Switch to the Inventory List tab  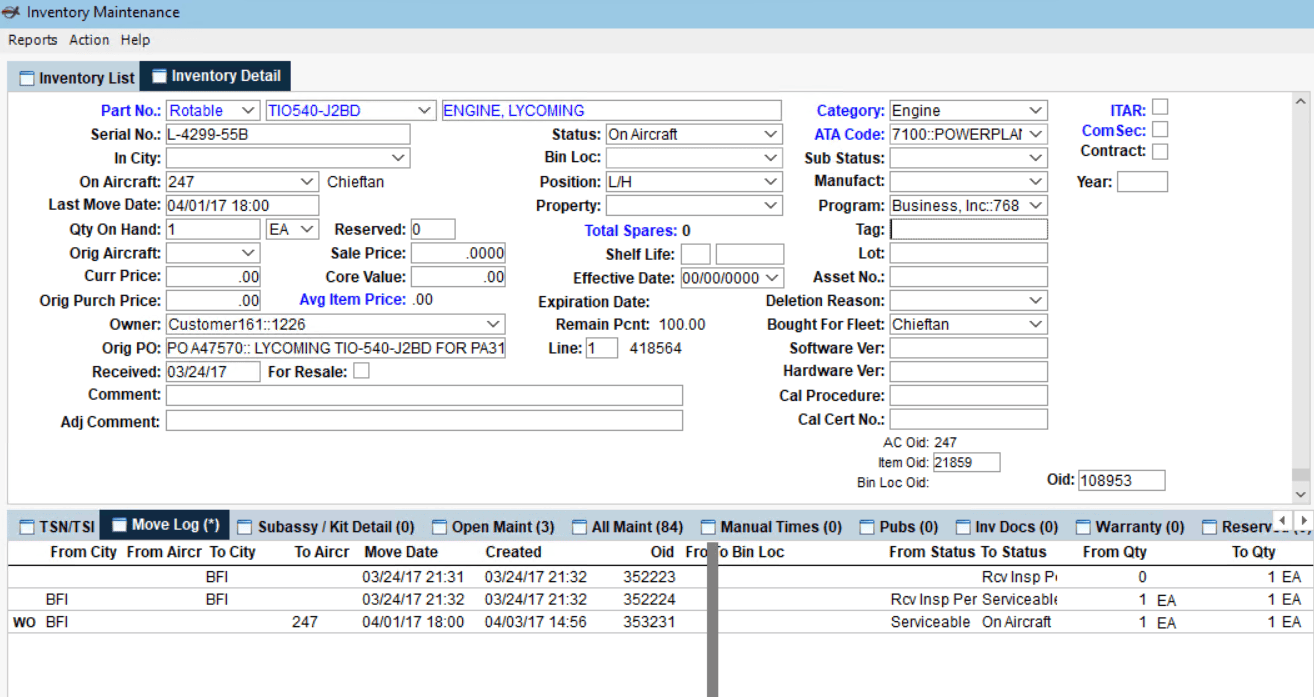(76, 77)
